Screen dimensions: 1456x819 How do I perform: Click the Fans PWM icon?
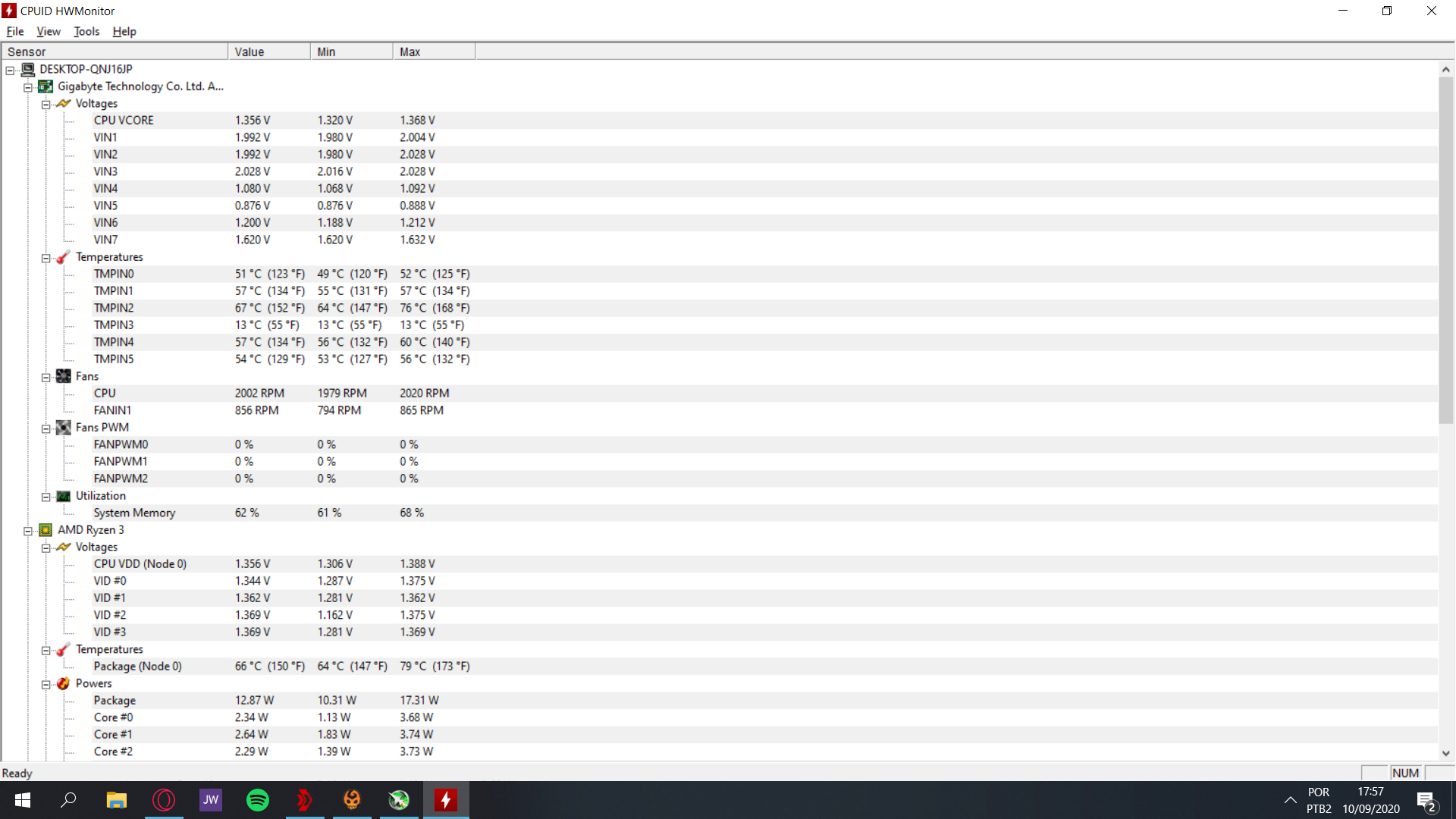point(64,428)
